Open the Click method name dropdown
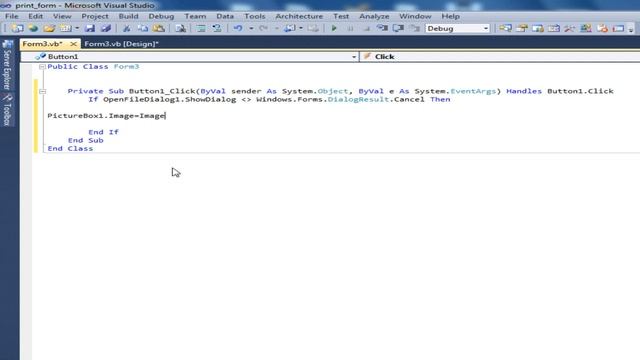640x360 pixels. 500,57
